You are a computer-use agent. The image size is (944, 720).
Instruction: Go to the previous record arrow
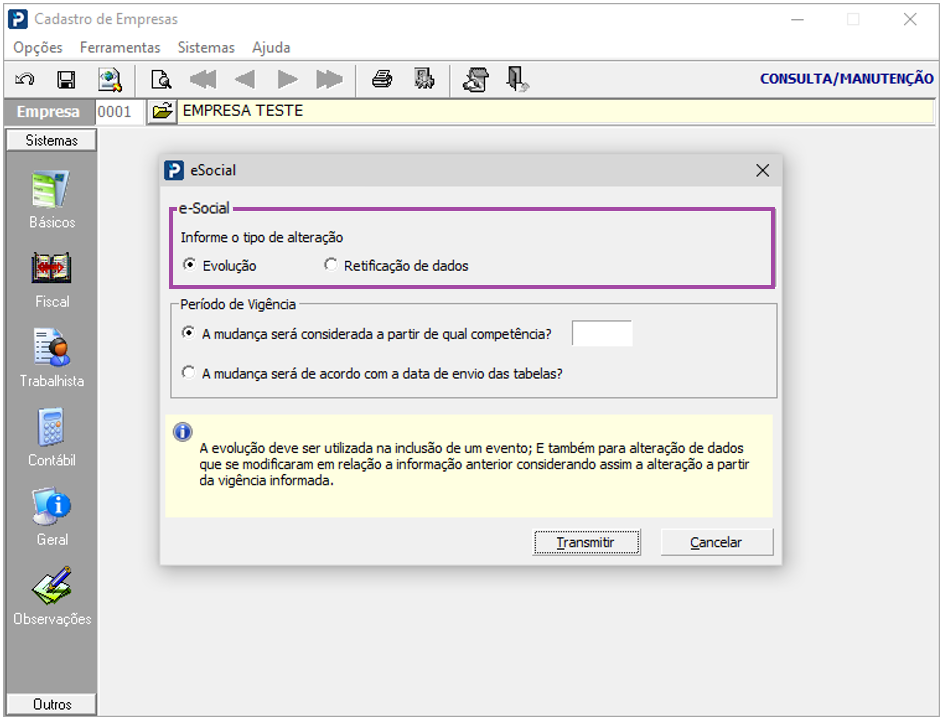coord(244,79)
